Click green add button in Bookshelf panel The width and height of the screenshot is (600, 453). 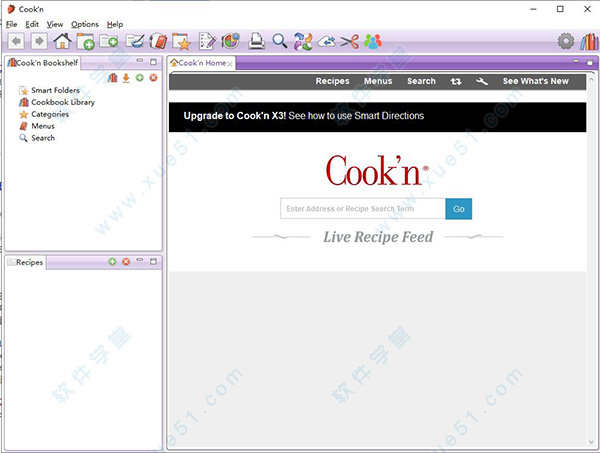[x=140, y=78]
